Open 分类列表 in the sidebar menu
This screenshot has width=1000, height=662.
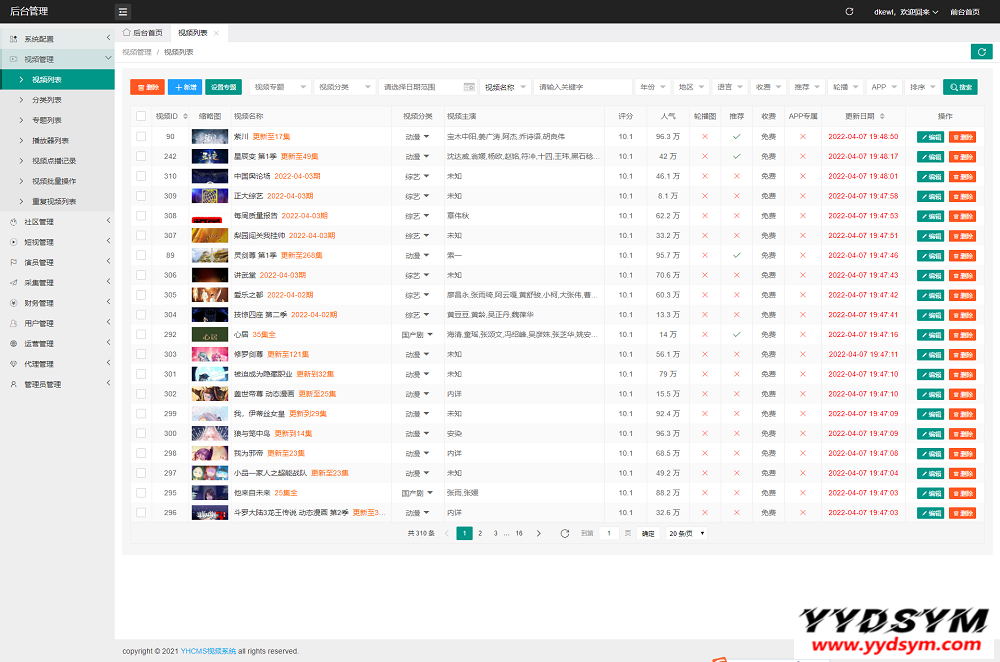click(x=46, y=100)
